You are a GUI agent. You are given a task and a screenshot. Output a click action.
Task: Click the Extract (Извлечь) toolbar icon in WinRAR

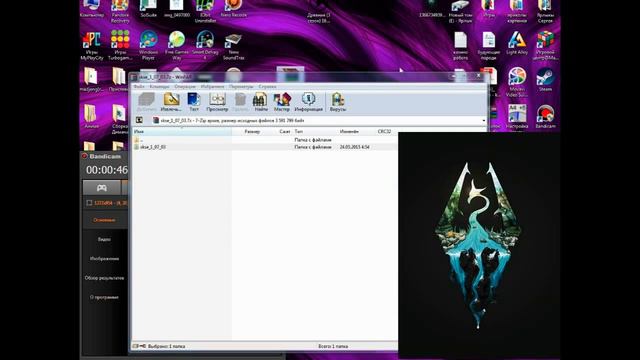tap(171, 102)
